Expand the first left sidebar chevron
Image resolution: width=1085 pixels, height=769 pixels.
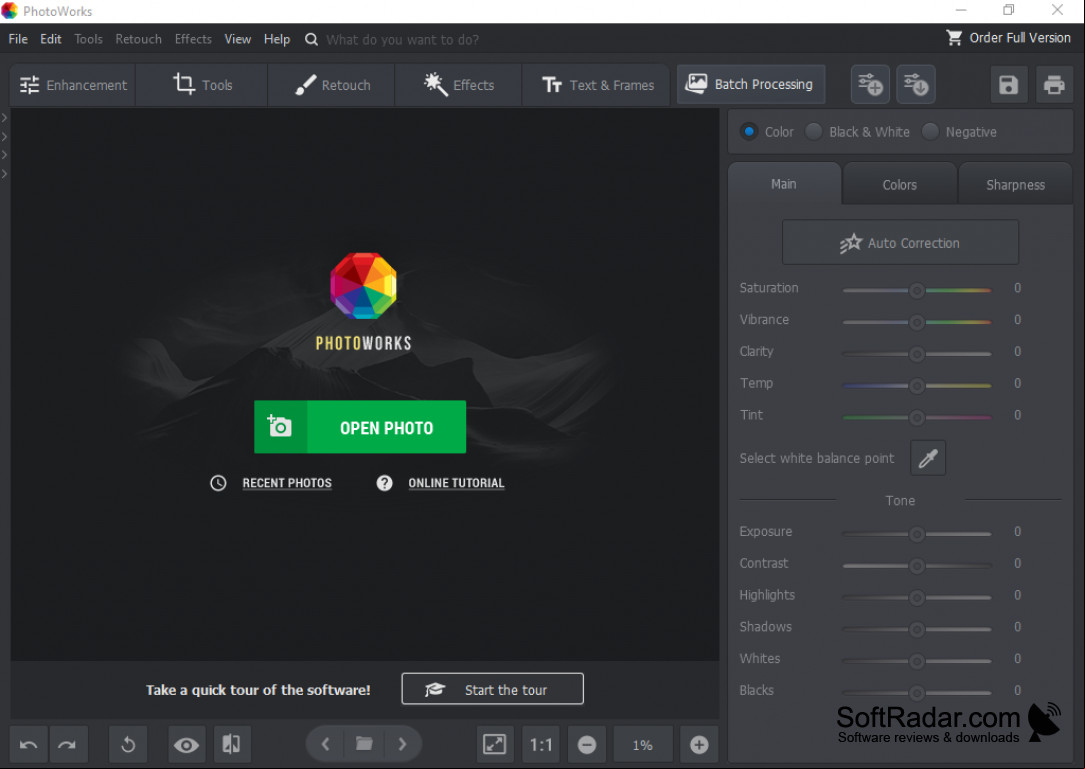pyautogui.click(x=4, y=118)
